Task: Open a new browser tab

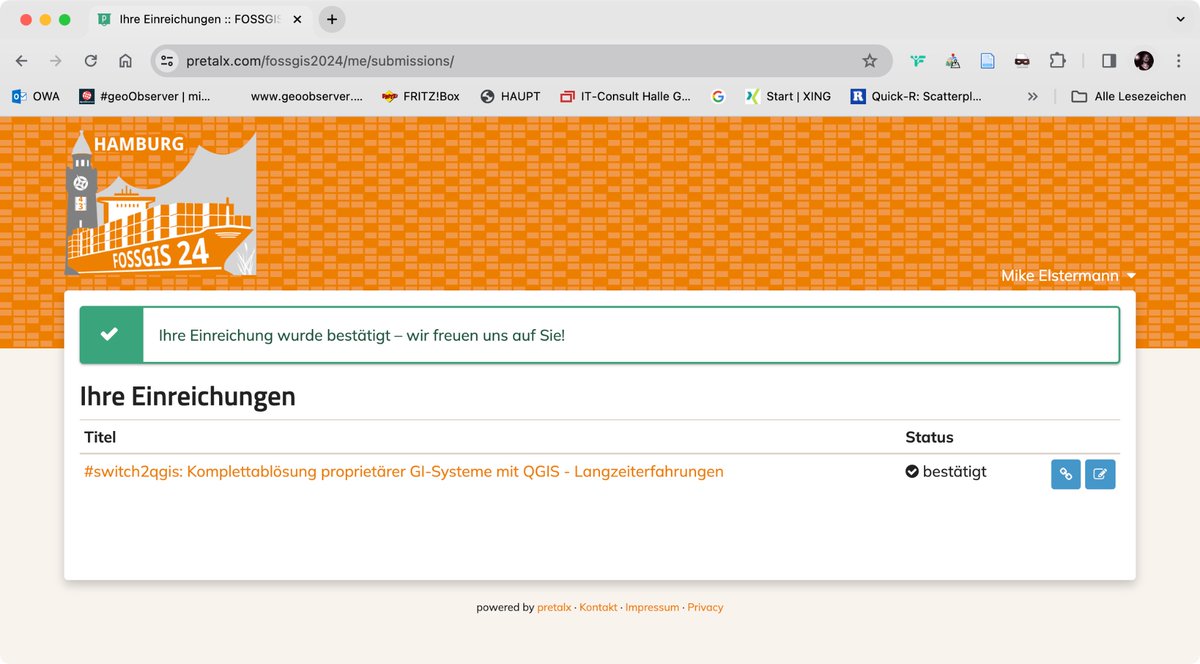Action: point(332,19)
